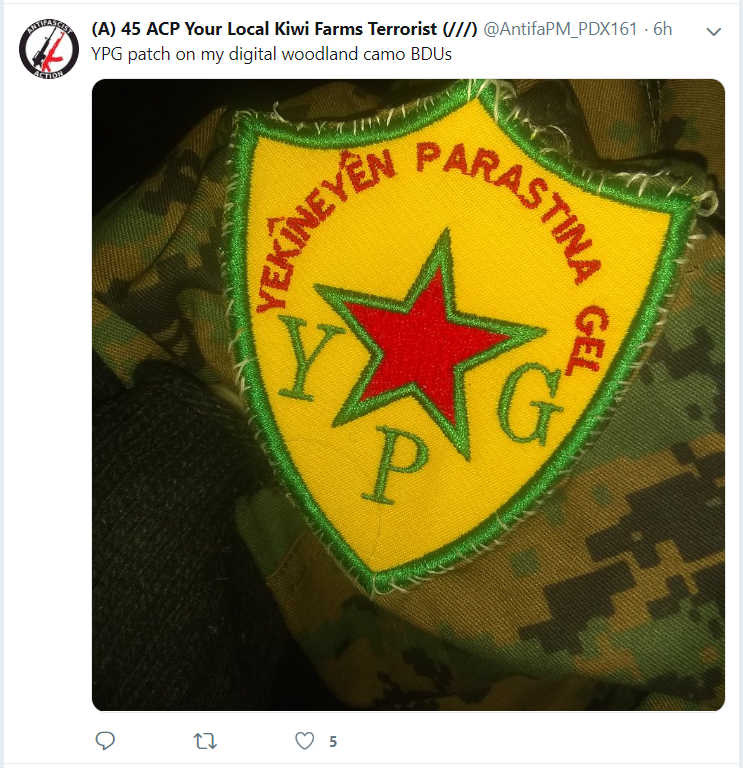743x768 pixels.
Task: Click the '(///)' suffix in the display name
Action: pos(459,29)
